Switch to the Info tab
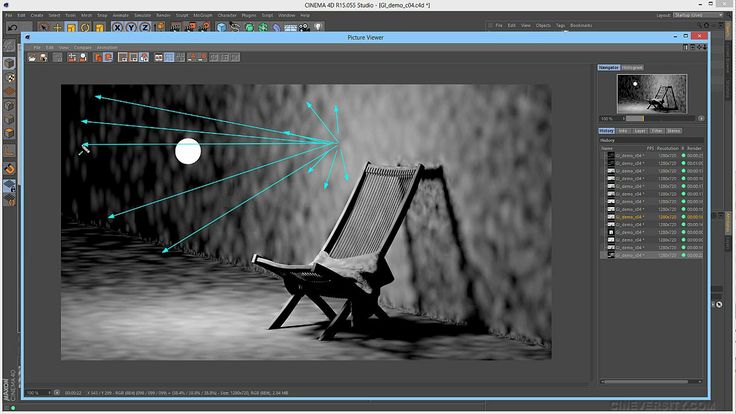Screen dimensions: 736x414 point(623,131)
